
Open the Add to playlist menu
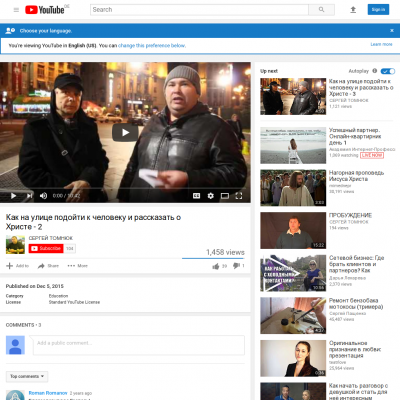[18, 266]
